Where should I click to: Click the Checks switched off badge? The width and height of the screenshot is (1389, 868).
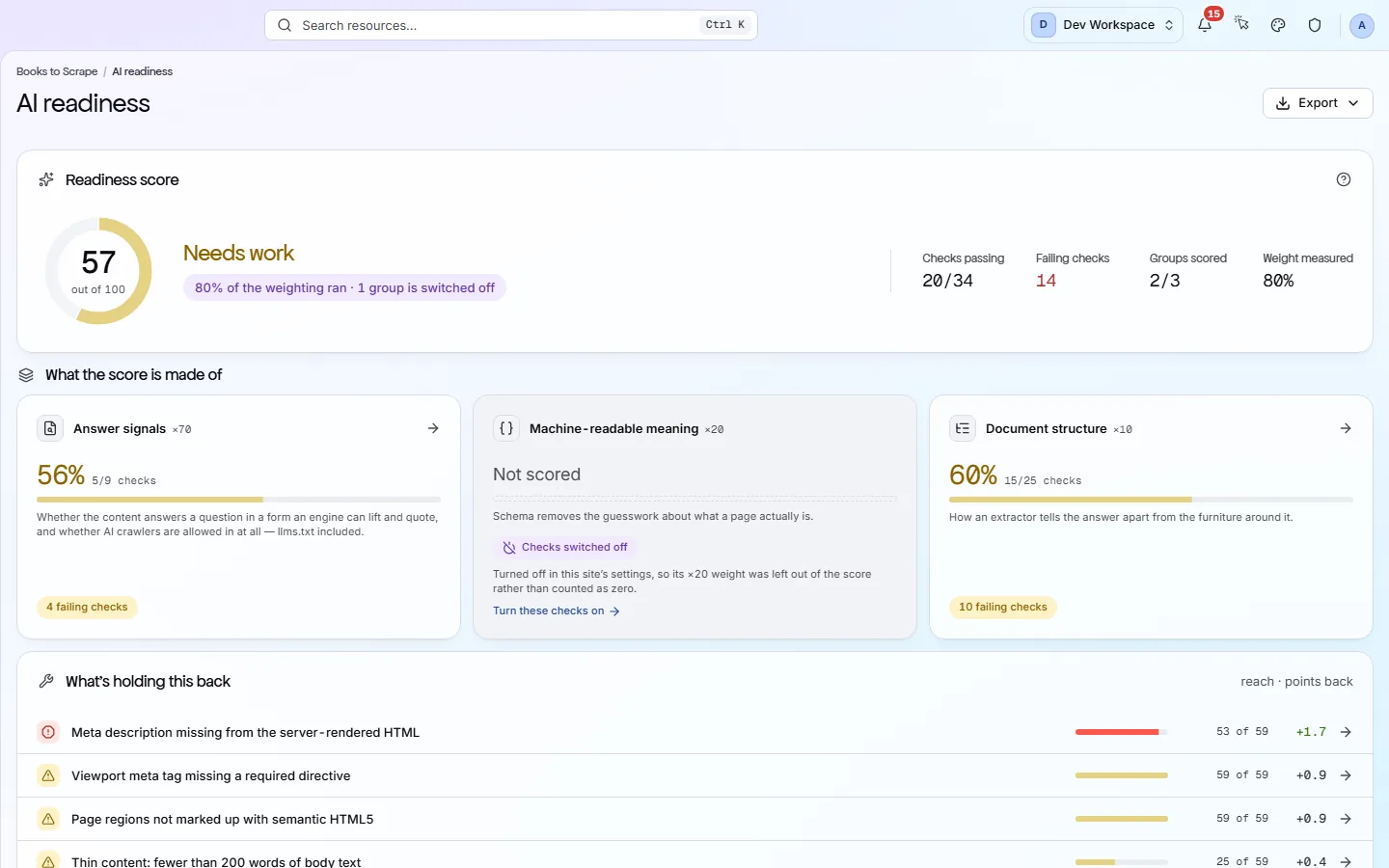pyautogui.click(x=565, y=547)
